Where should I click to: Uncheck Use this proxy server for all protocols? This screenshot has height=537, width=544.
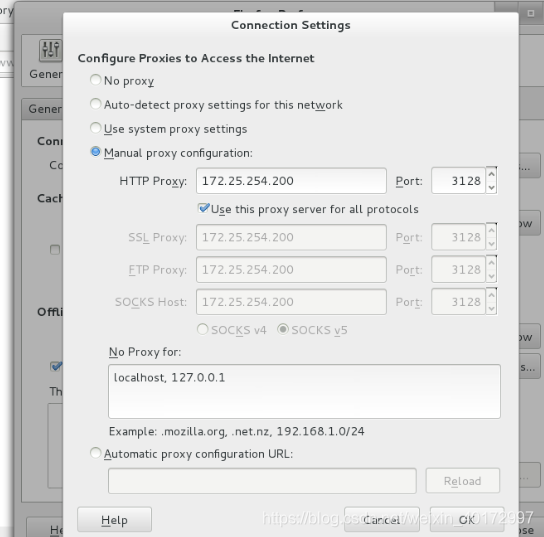coord(204,208)
